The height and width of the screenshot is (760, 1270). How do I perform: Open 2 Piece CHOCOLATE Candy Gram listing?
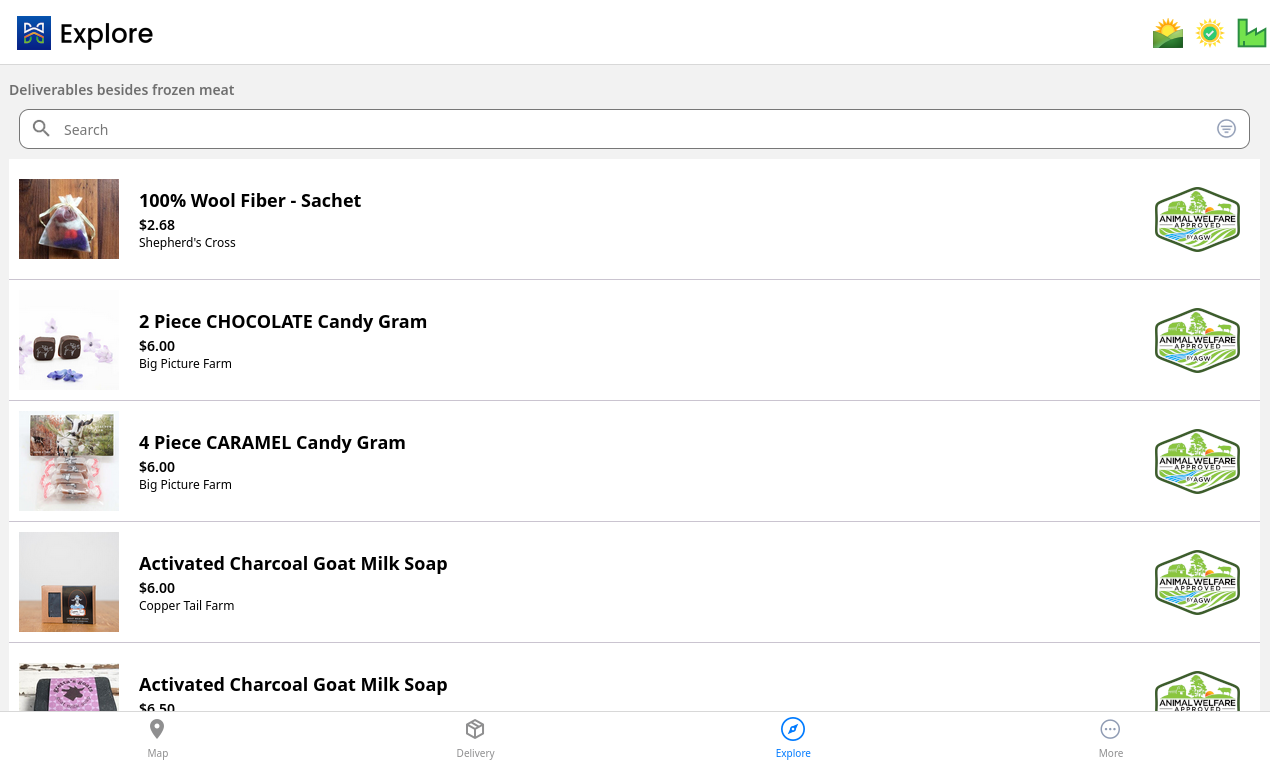[634, 340]
